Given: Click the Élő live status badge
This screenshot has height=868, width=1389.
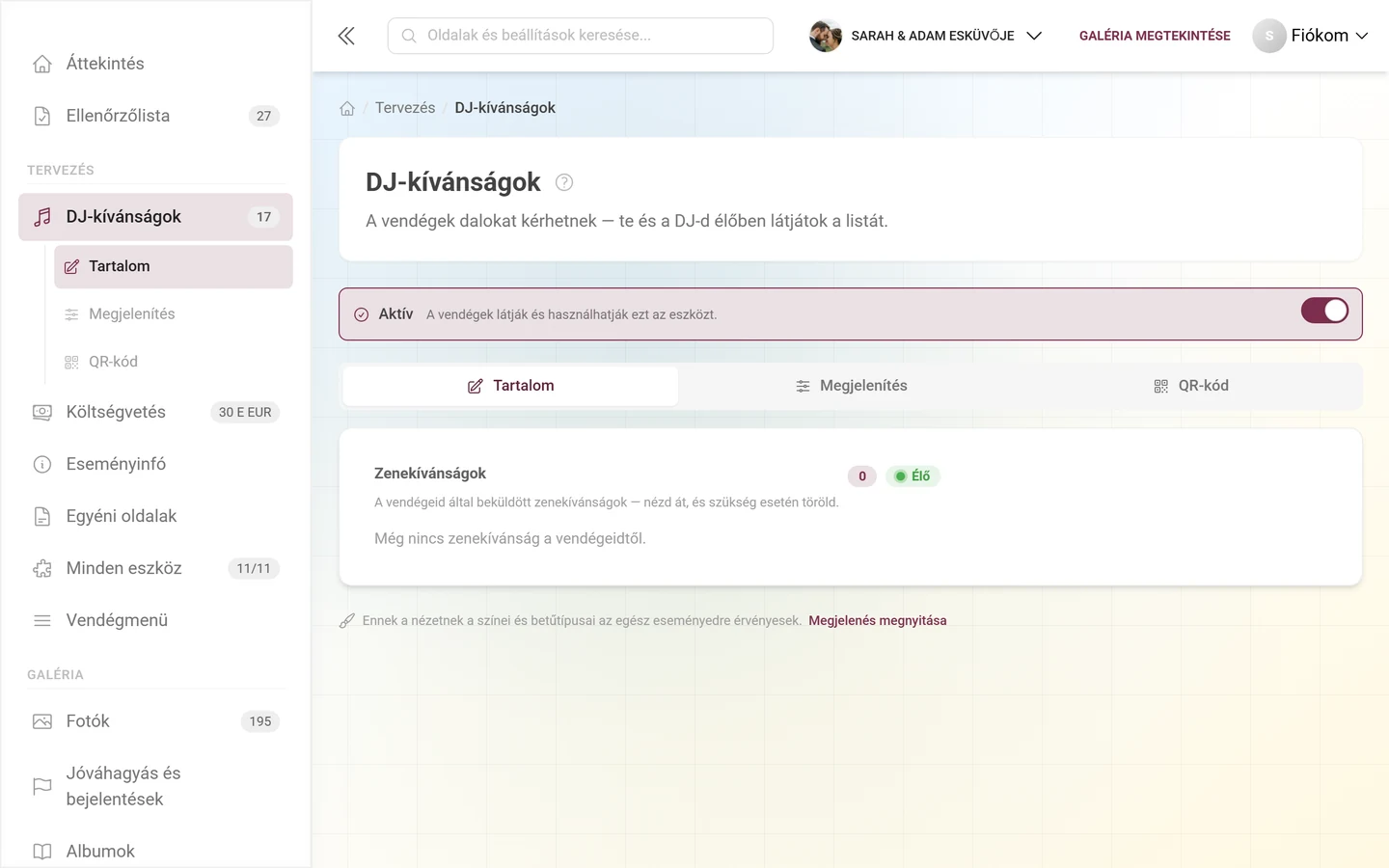Looking at the screenshot, I should [912, 475].
